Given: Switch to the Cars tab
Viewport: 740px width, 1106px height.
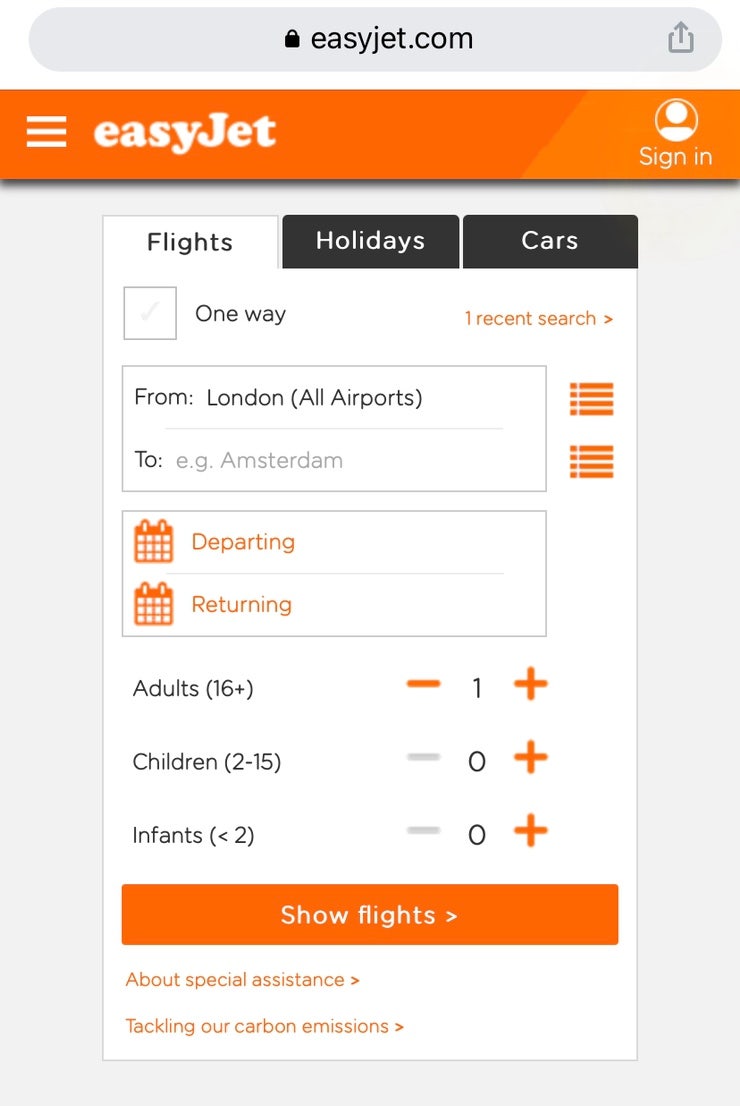Looking at the screenshot, I should [x=549, y=241].
